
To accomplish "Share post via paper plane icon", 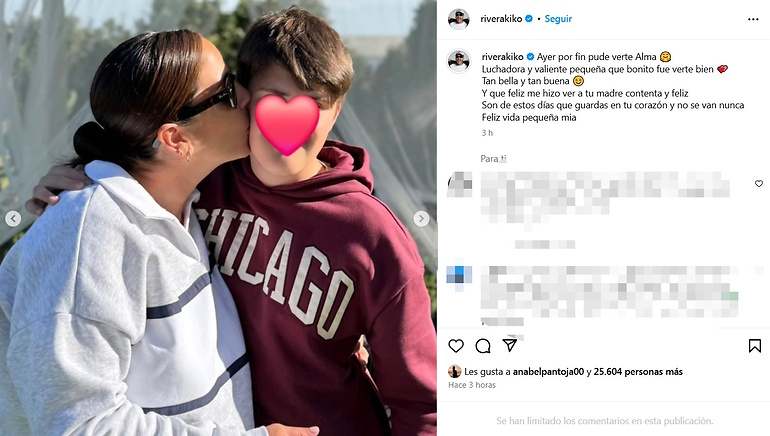I will [x=510, y=345].
